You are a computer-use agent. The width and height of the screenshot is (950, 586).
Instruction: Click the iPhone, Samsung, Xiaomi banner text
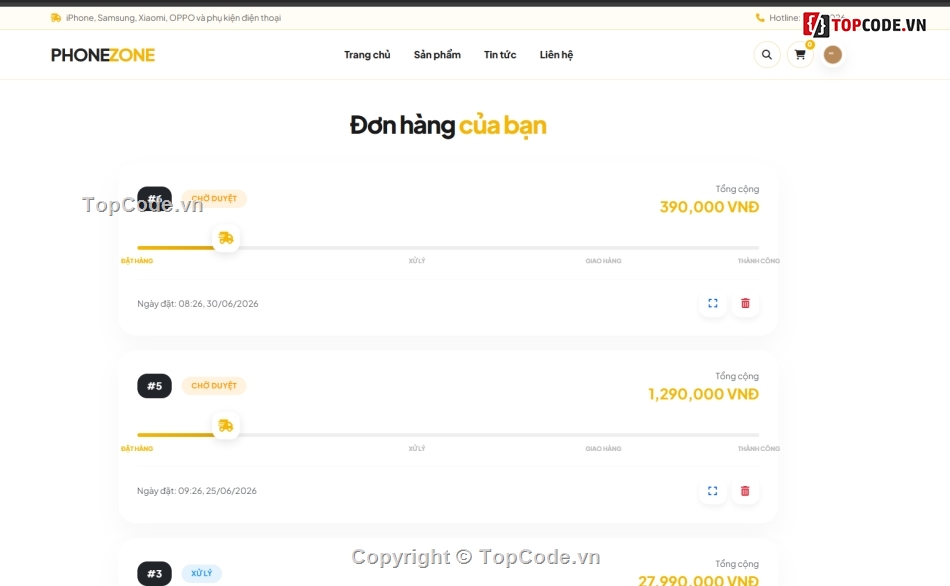coord(173,18)
